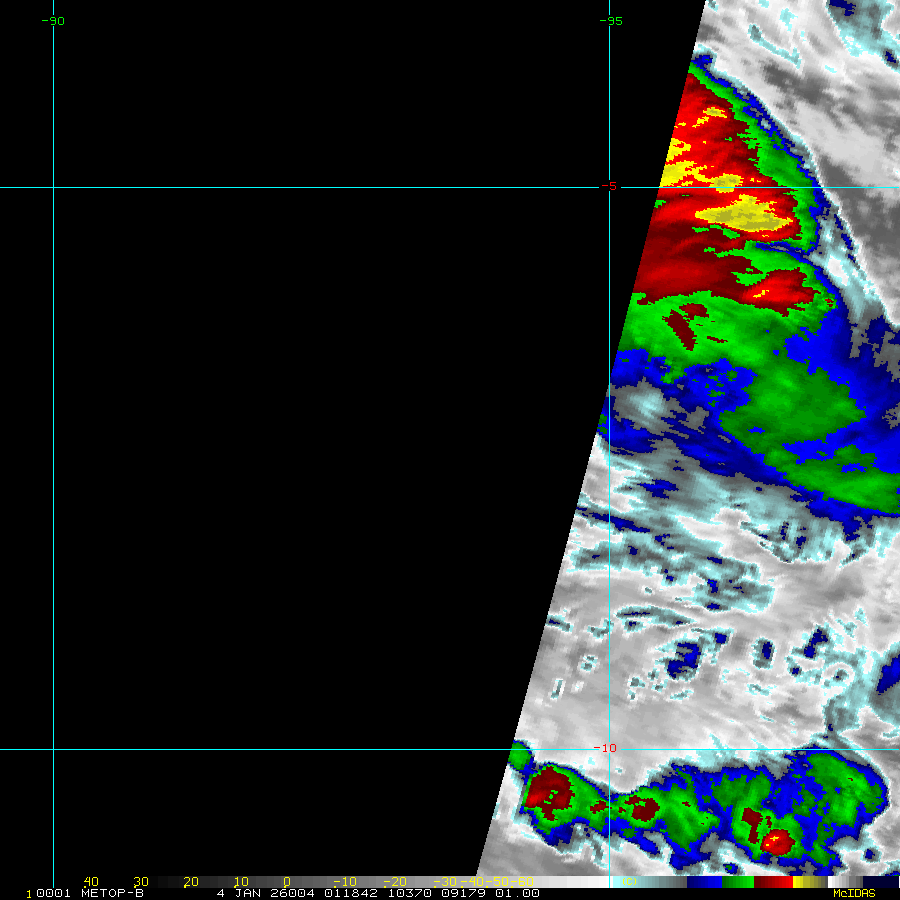Click the (C) unit label on scale
Viewport: 900px width, 900px height.
(x=629, y=882)
